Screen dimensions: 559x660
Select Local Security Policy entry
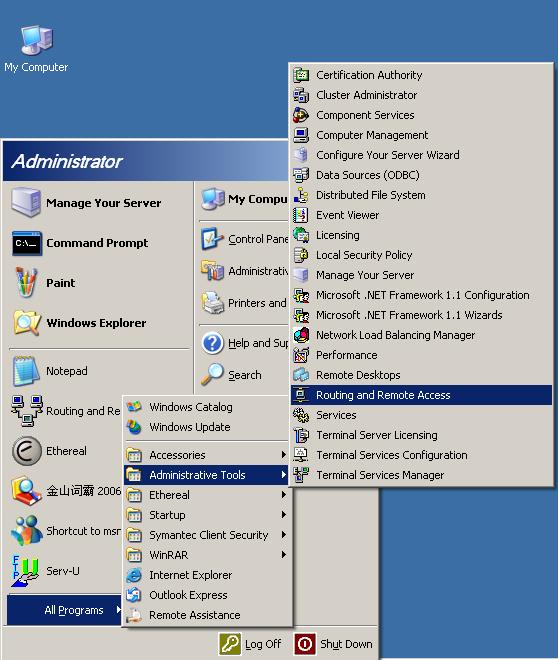click(x=421, y=255)
